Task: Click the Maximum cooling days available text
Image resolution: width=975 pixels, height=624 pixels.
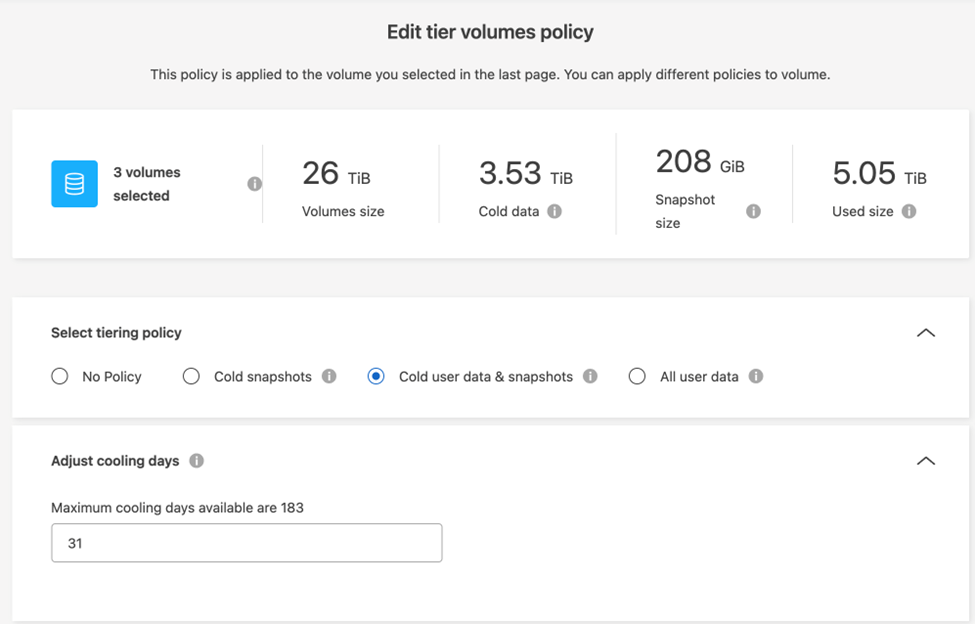Action: tap(177, 508)
